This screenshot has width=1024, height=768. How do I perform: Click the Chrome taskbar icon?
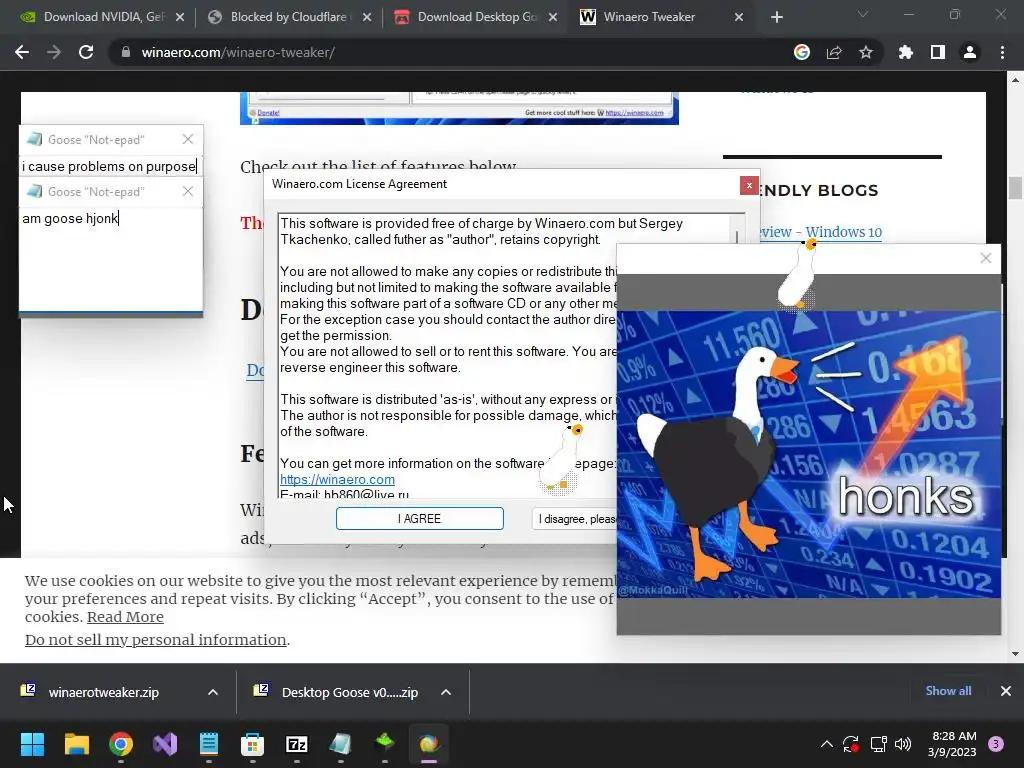point(121,744)
